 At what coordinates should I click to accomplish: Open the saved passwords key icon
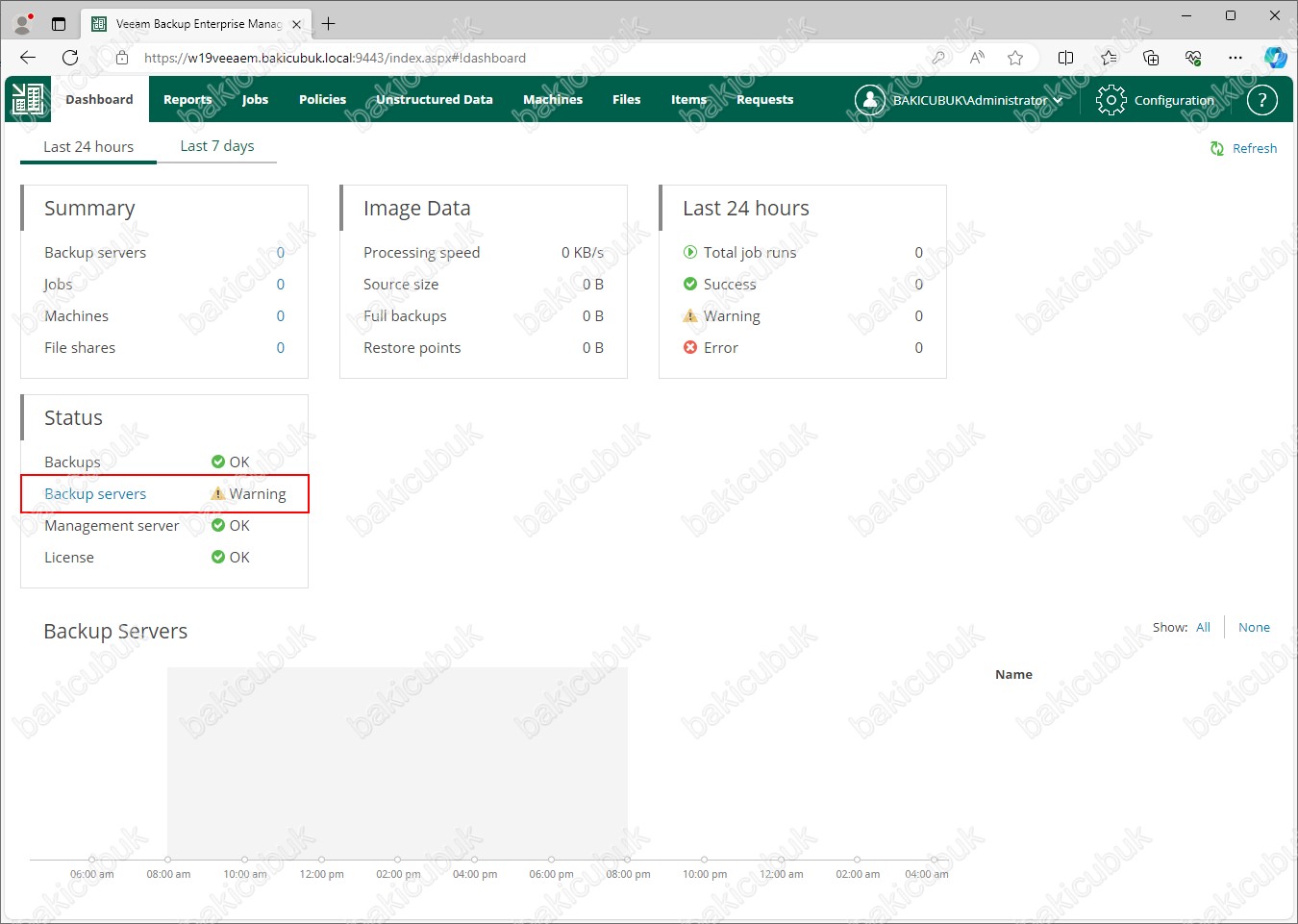(938, 58)
